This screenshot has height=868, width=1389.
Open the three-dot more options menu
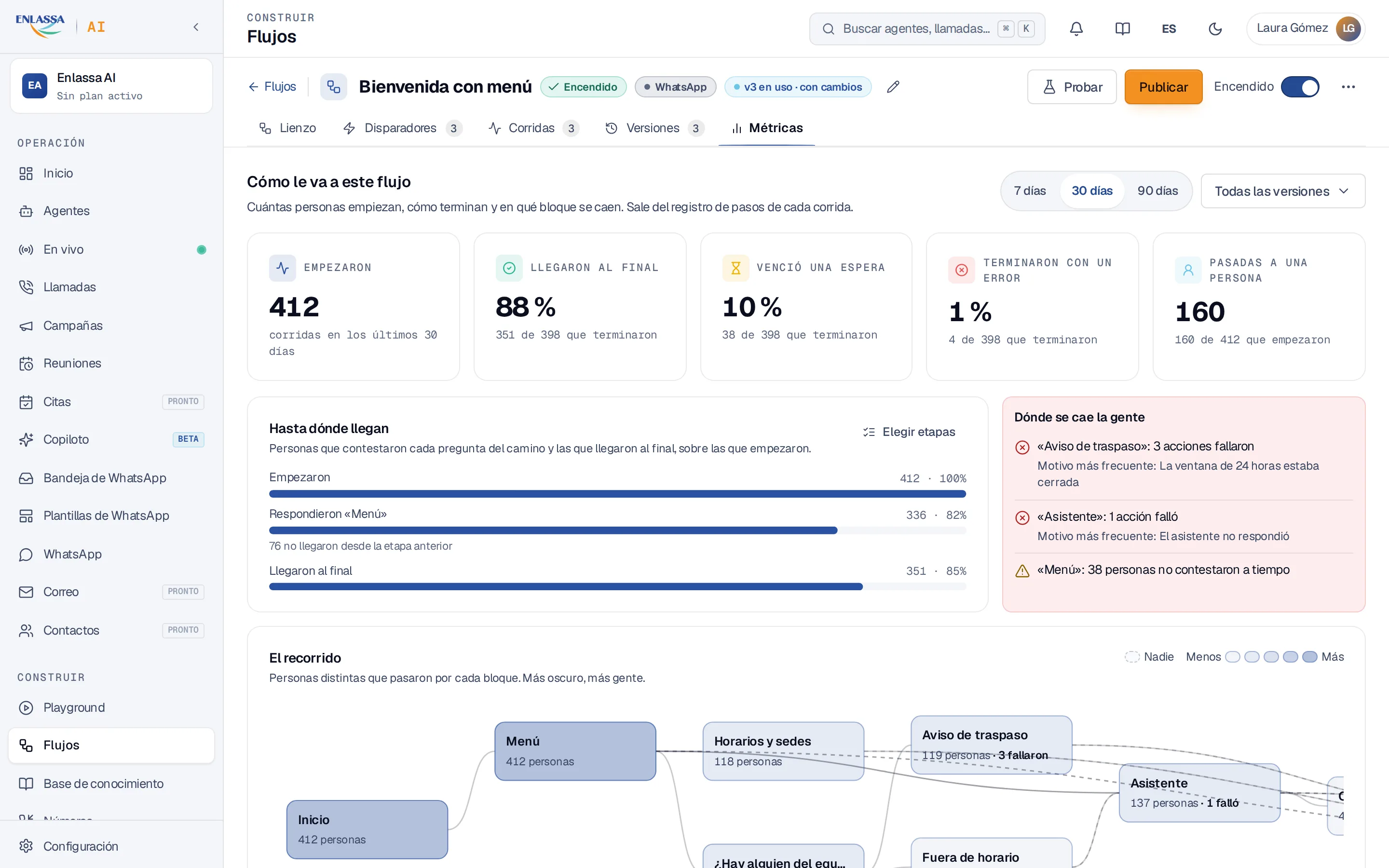click(1348, 87)
